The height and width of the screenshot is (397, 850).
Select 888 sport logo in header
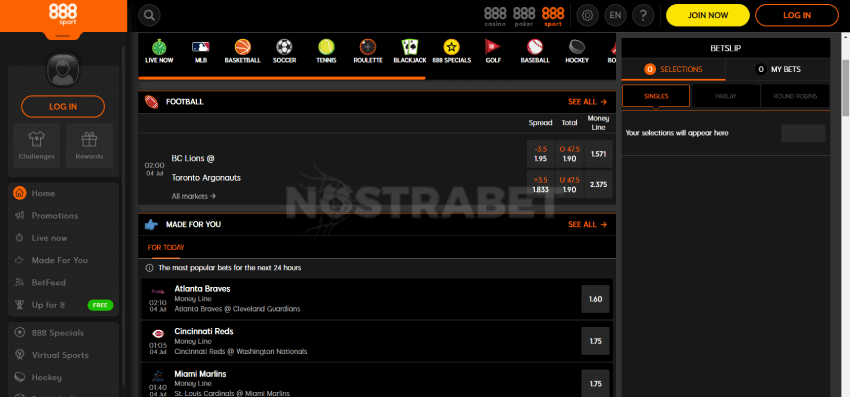553,16
